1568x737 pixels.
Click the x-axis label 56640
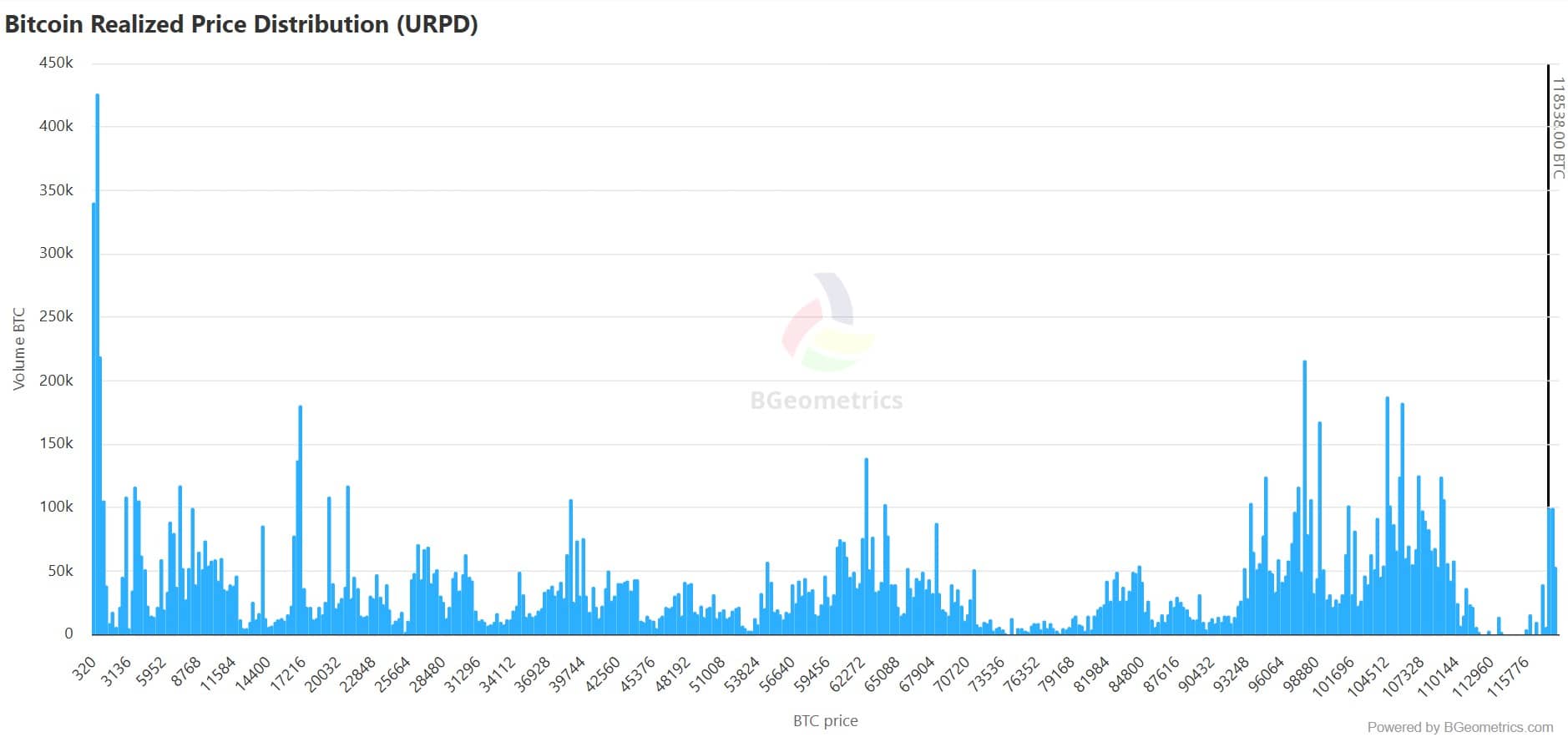tap(776, 674)
